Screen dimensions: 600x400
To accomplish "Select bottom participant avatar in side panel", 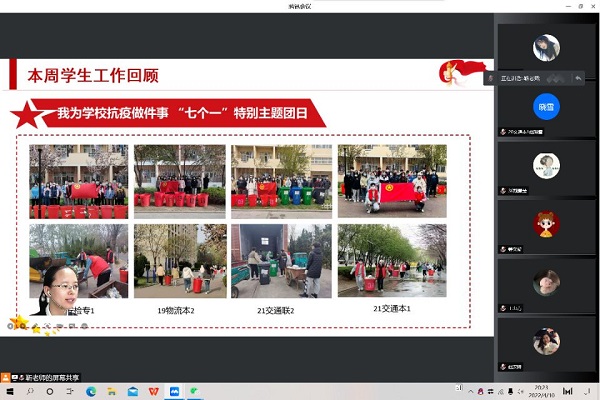I will tap(546, 341).
